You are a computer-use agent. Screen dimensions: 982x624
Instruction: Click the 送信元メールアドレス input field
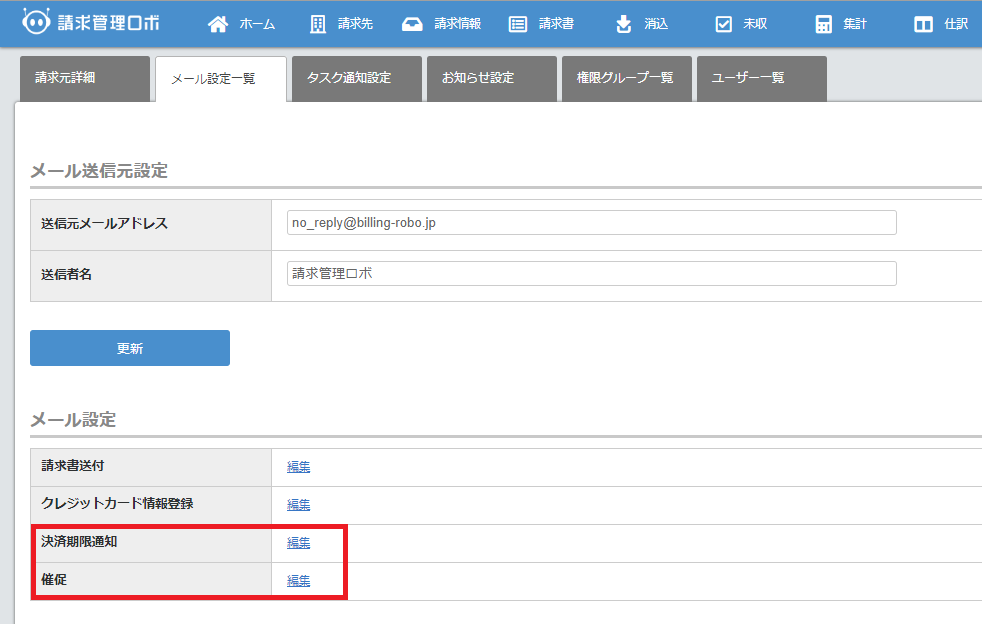click(591, 223)
